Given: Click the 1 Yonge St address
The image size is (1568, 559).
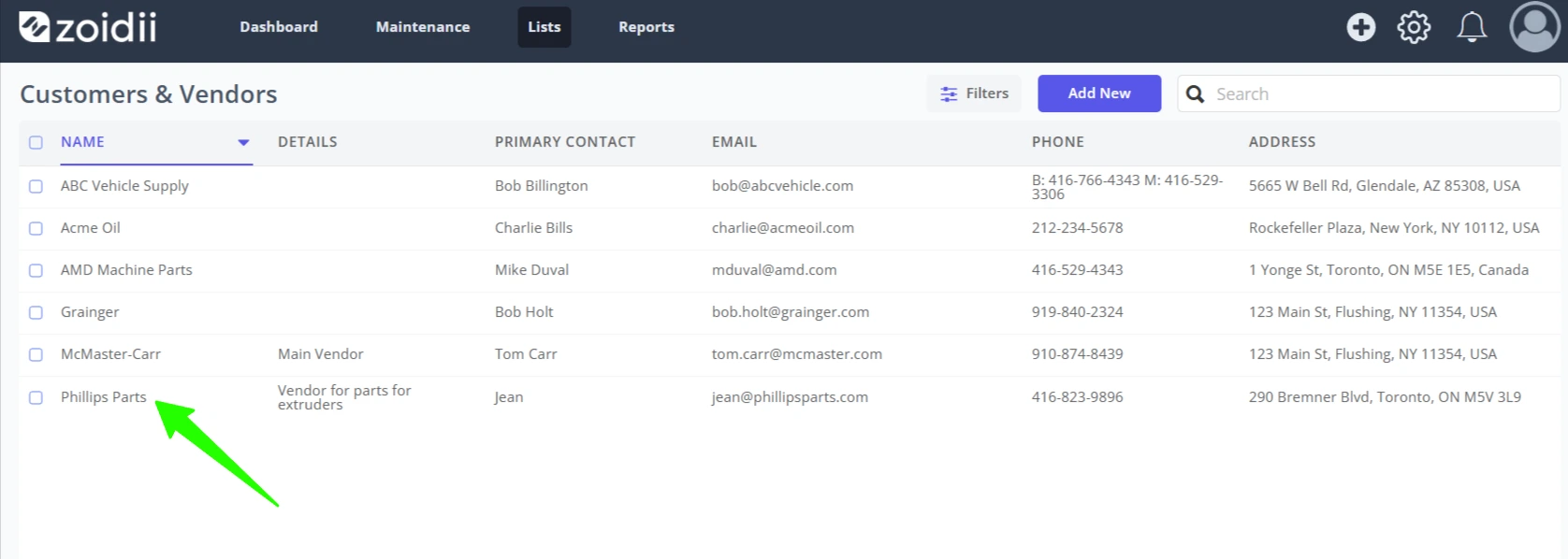Looking at the screenshot, I should coord(1388,270).
